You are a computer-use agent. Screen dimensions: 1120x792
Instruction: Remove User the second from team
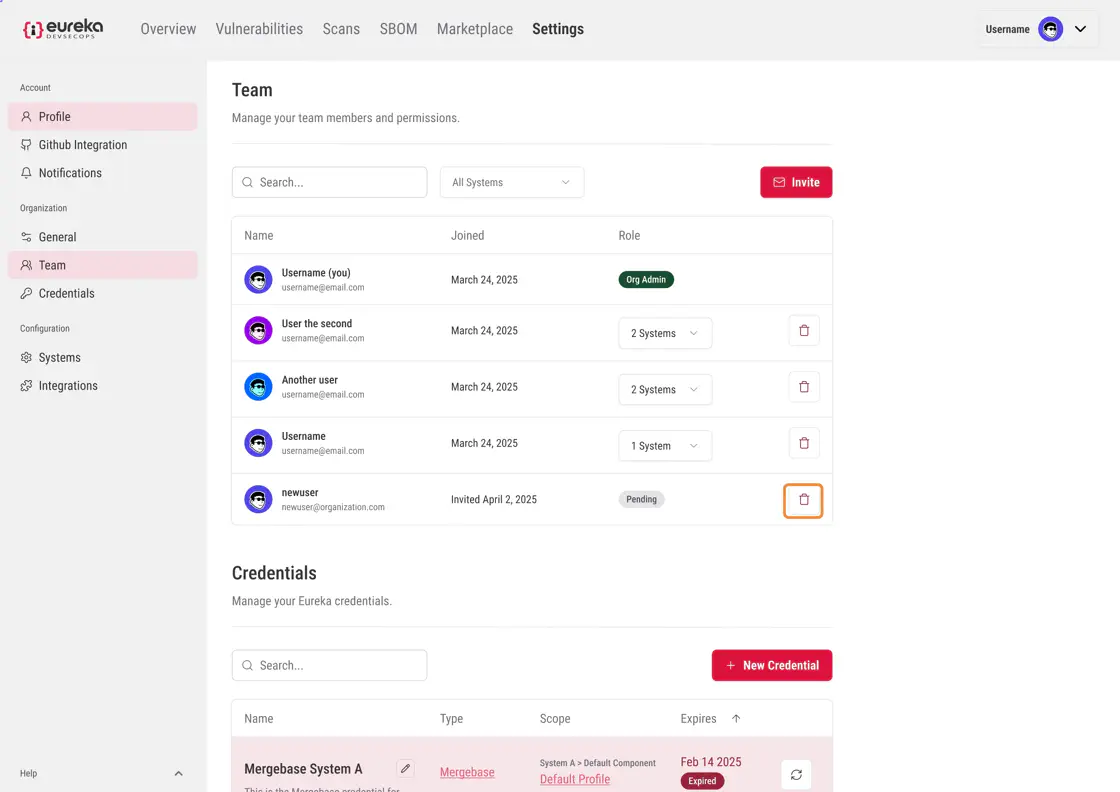point(803,331)
